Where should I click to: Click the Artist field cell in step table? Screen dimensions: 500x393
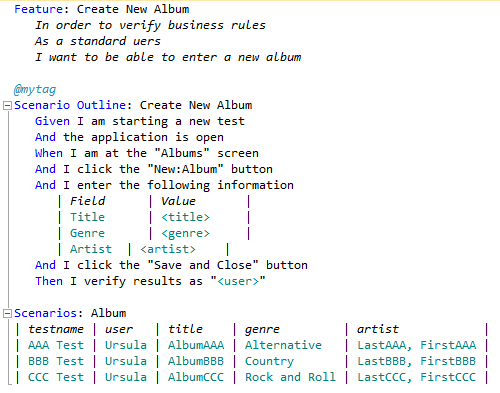91,249
